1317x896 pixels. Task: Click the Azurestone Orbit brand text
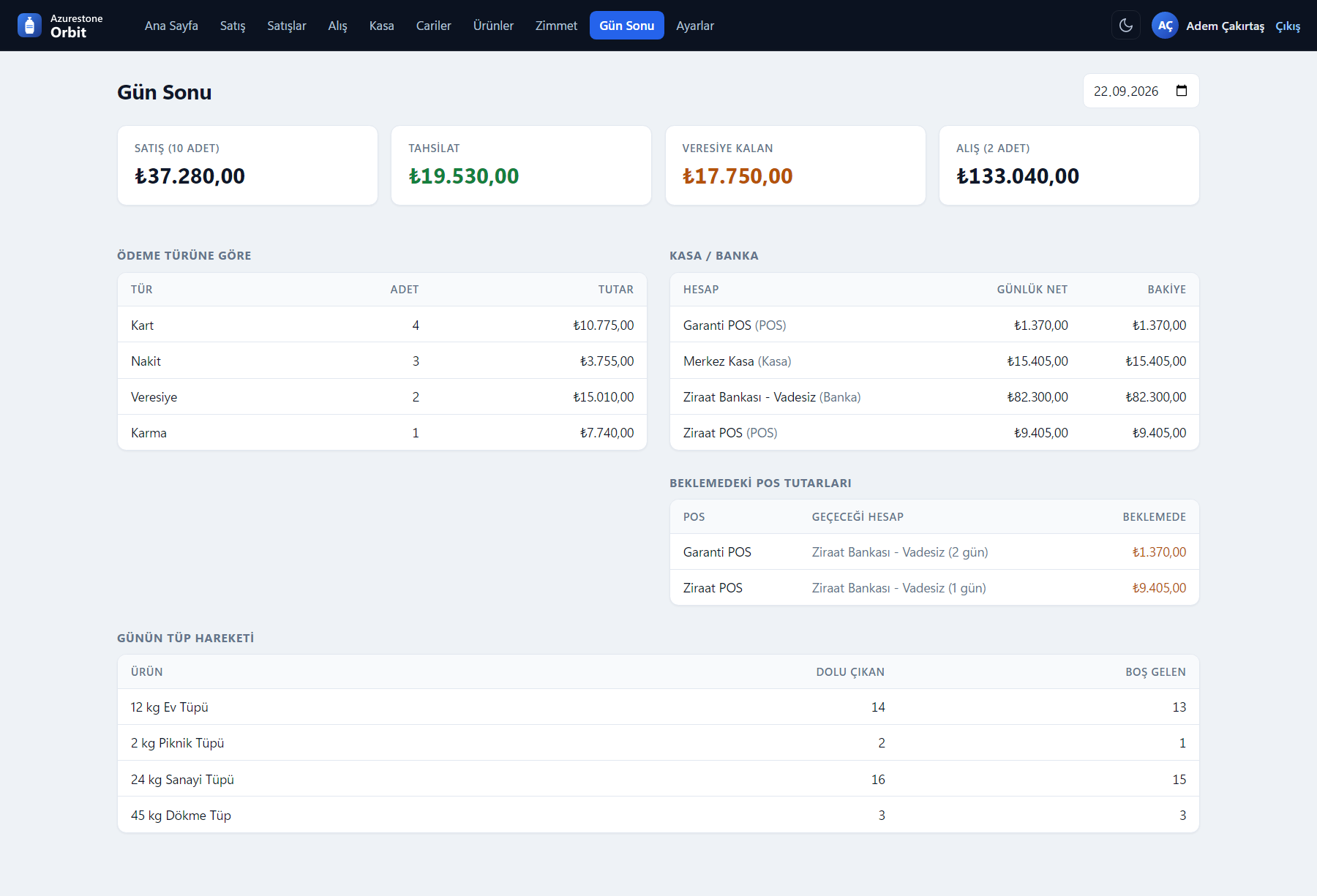coord(76,26)
